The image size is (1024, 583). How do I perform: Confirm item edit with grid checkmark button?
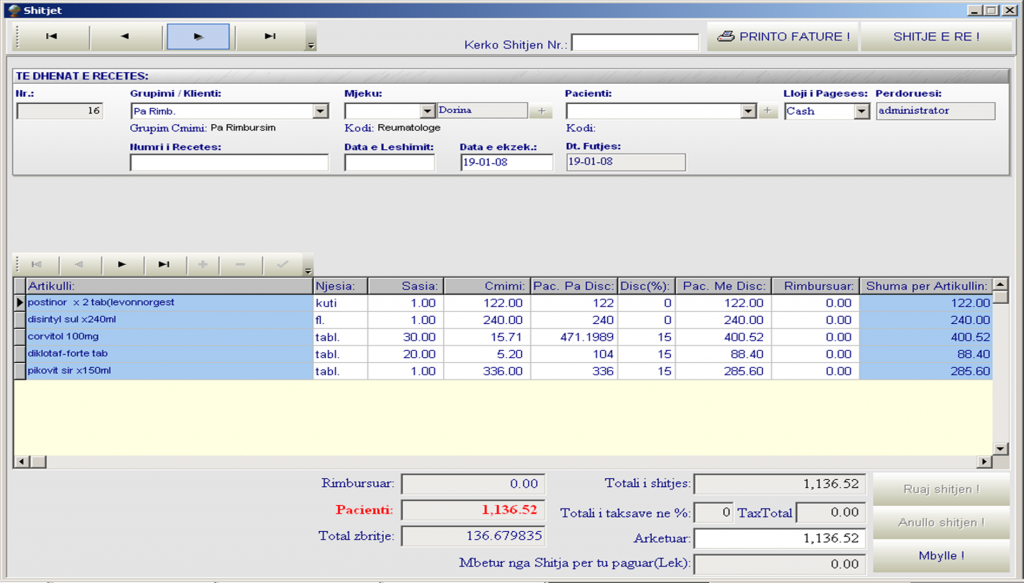tap(282, 264)
